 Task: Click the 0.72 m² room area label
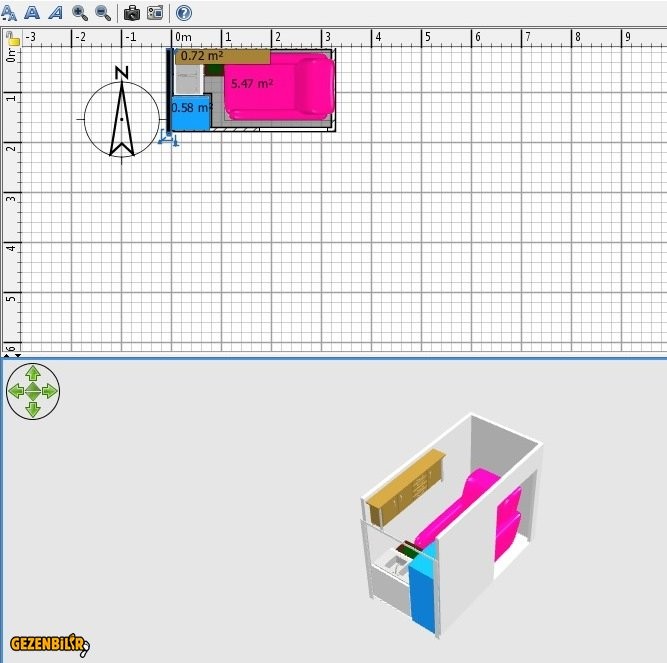point(201,56)
